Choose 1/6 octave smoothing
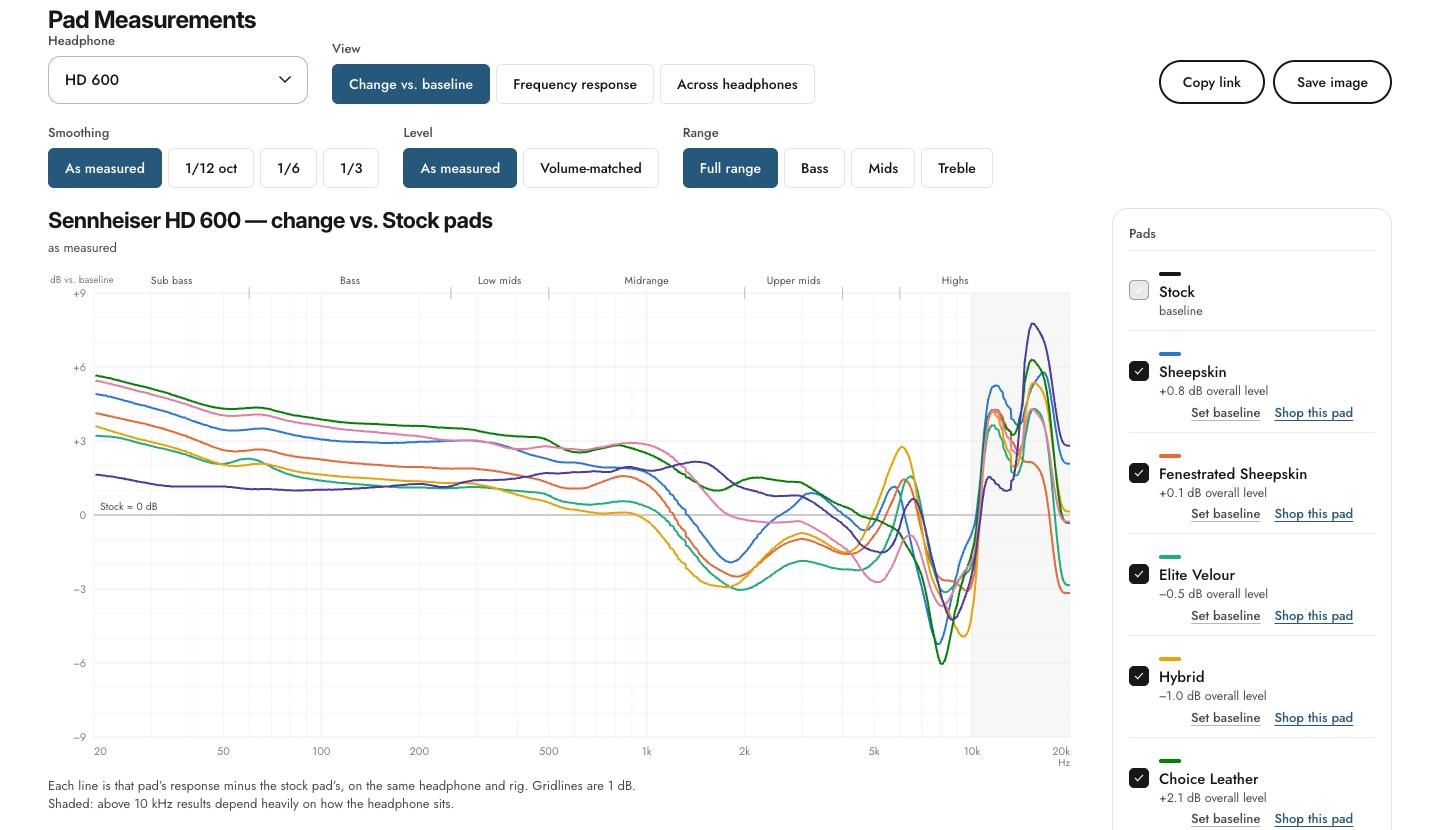The width and height of the screenshot is (1440, 830). [288, 168]
